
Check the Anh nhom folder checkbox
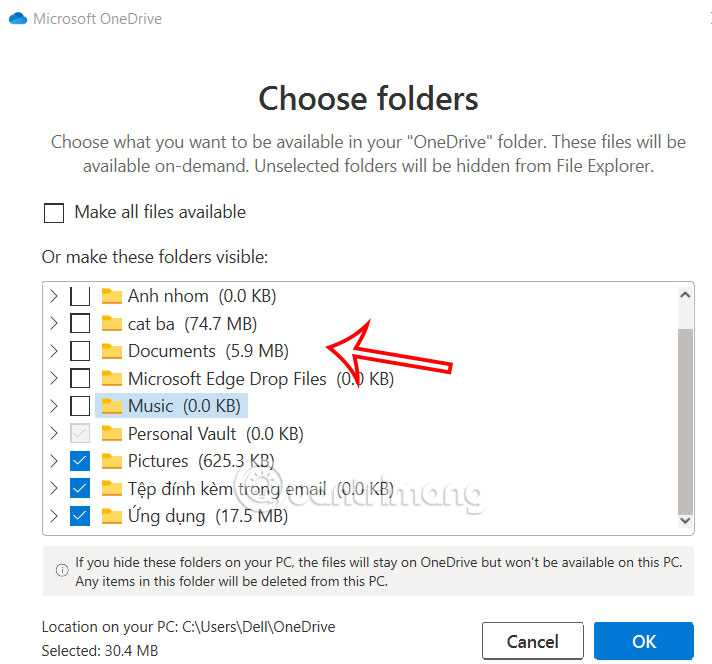[80, 296]
